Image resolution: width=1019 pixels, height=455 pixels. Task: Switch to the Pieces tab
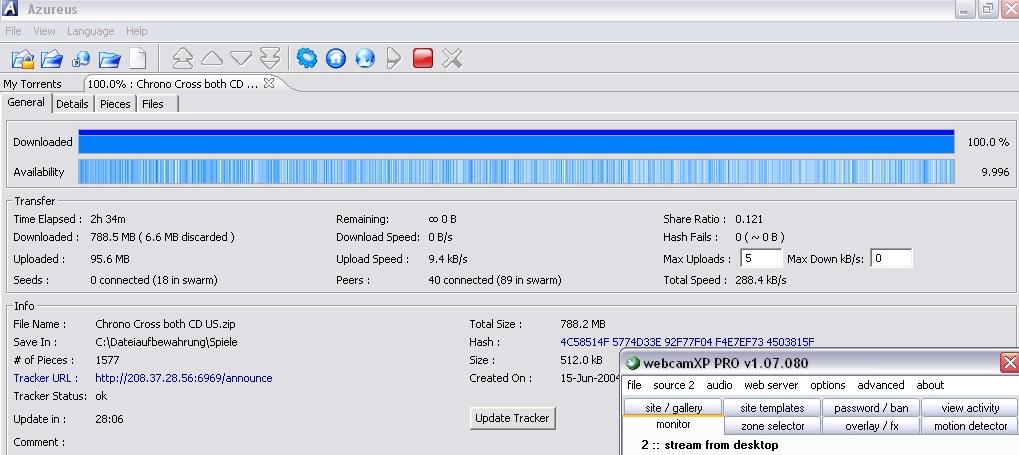point(115,104)
